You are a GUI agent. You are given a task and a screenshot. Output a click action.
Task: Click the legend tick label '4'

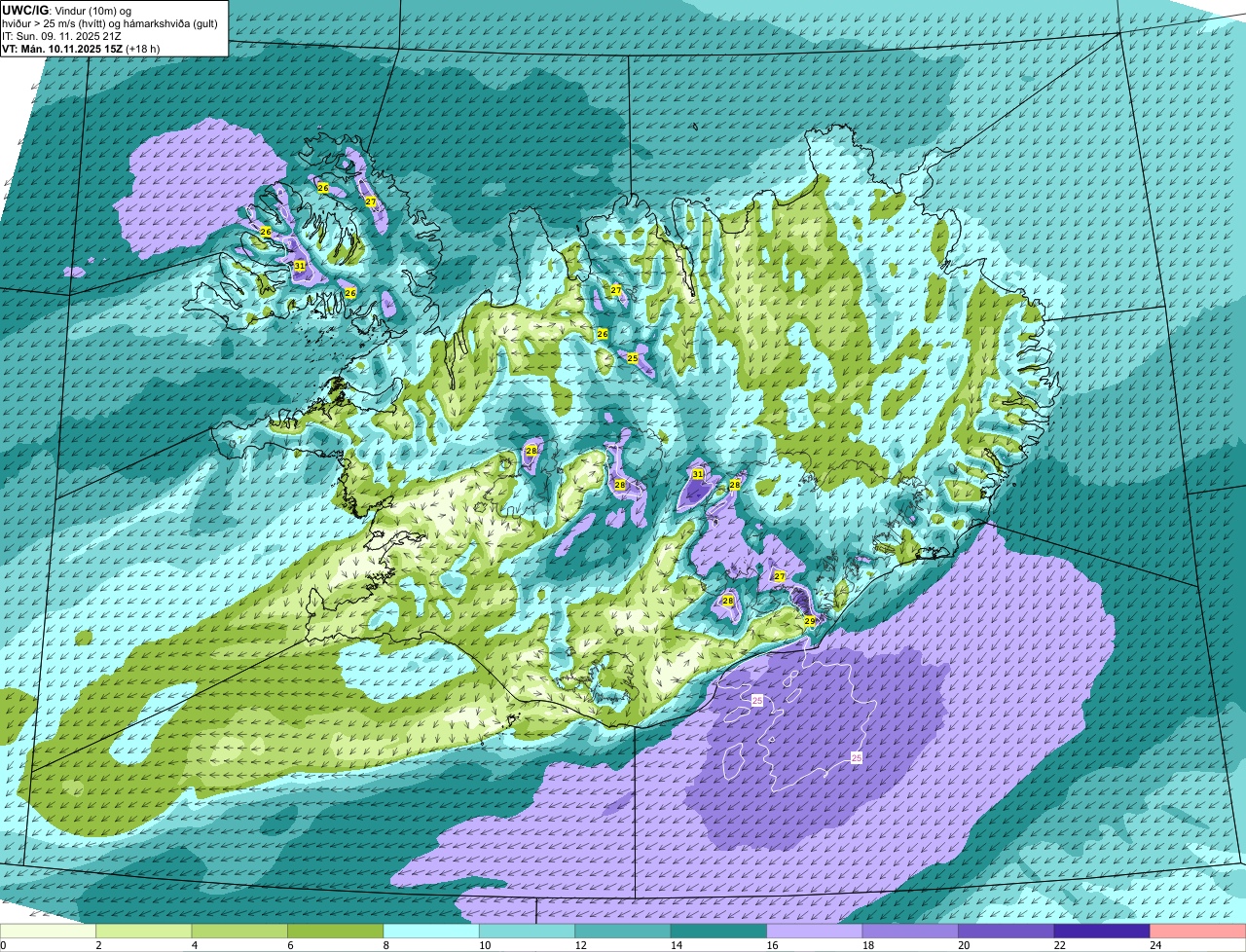click(x=194, y=945)
